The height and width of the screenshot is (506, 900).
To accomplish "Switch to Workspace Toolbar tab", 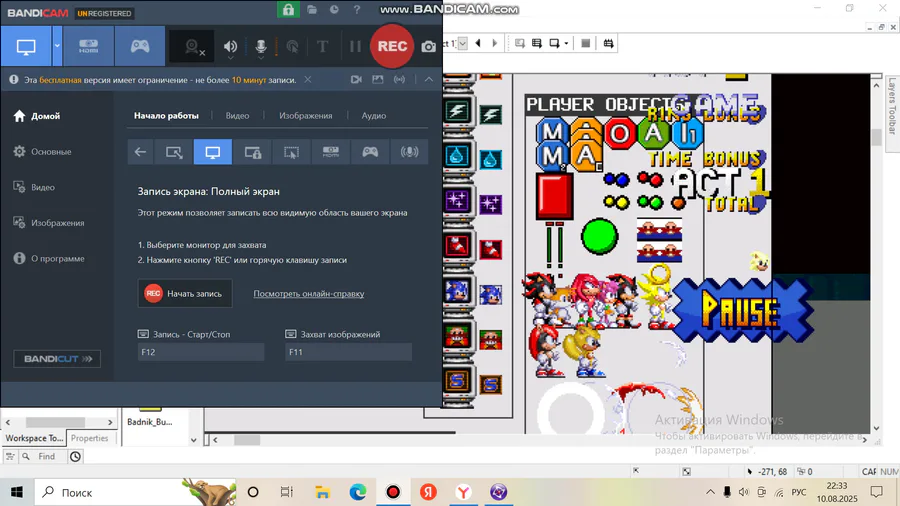I will tap(34, 438).
